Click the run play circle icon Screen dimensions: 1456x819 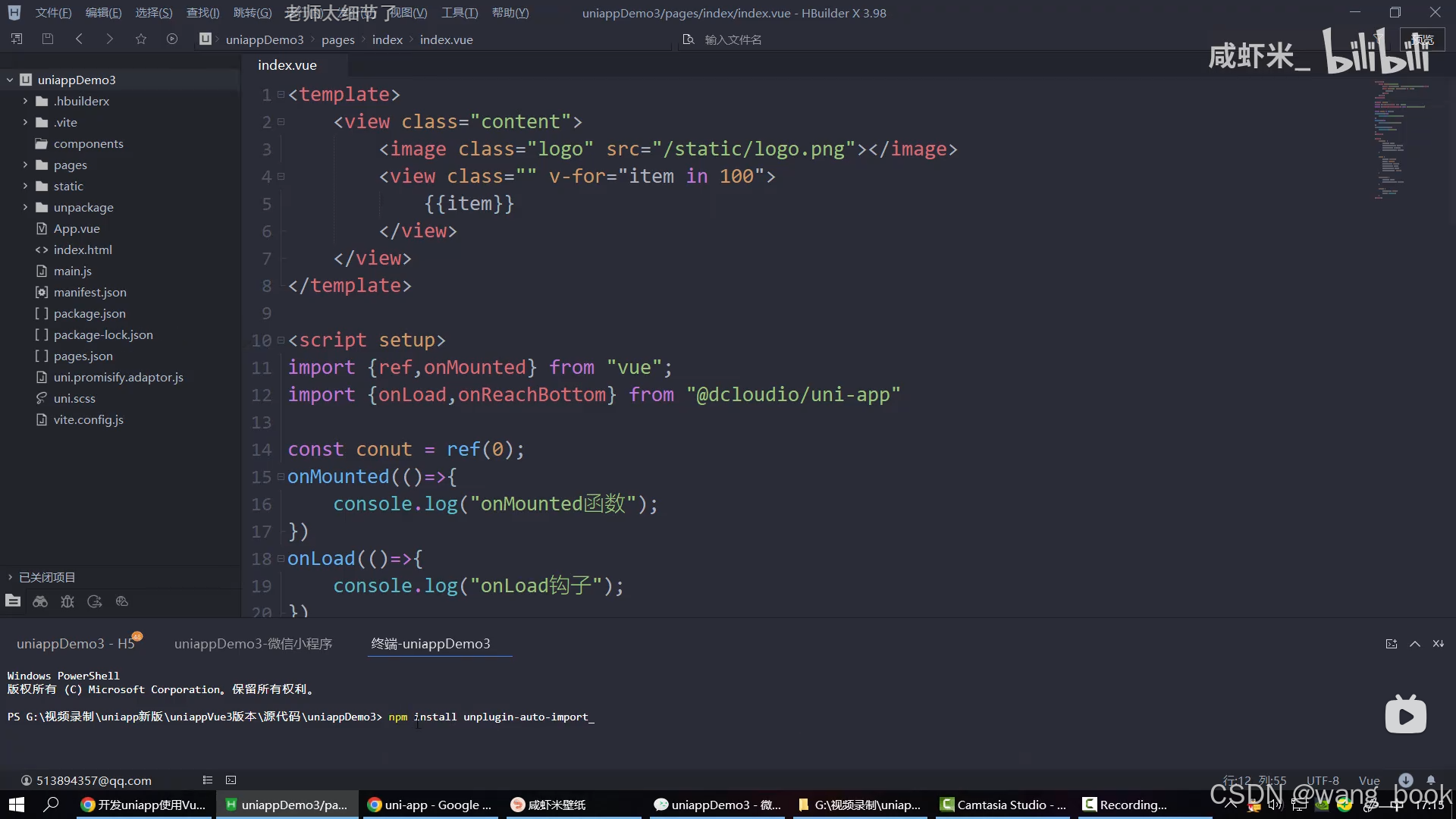click(x=172, y=39)
